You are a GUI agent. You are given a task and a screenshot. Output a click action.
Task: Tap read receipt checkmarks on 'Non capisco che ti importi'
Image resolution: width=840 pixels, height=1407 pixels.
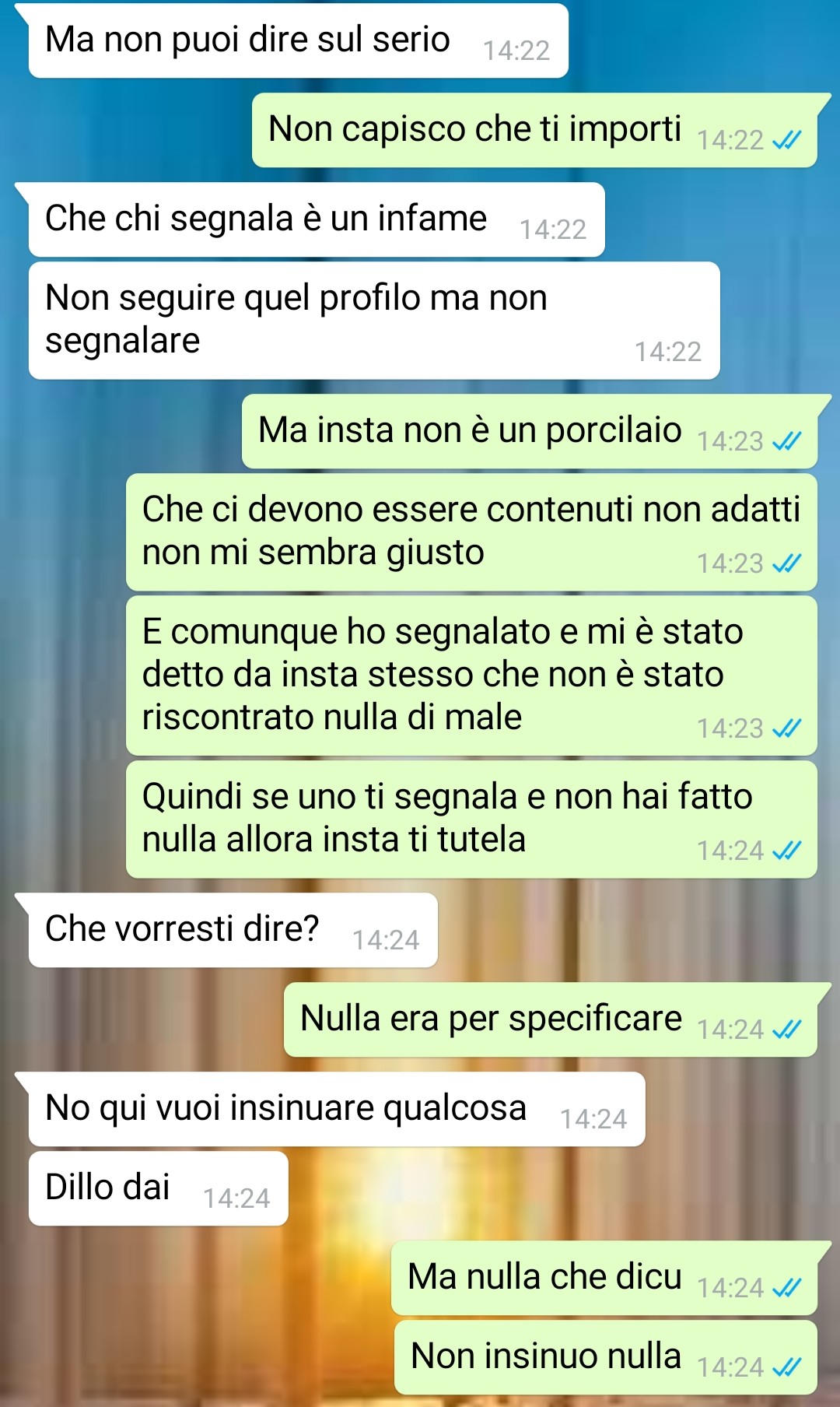pyautogui.click(x=786, y=140)
